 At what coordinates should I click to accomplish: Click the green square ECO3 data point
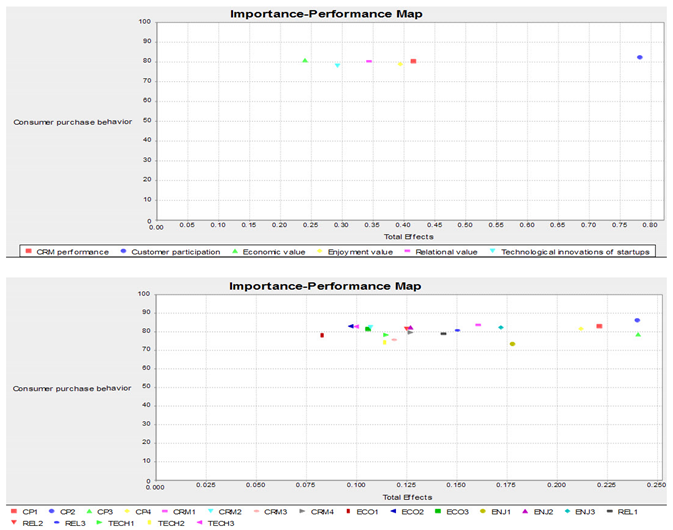(x=368, y=329)
